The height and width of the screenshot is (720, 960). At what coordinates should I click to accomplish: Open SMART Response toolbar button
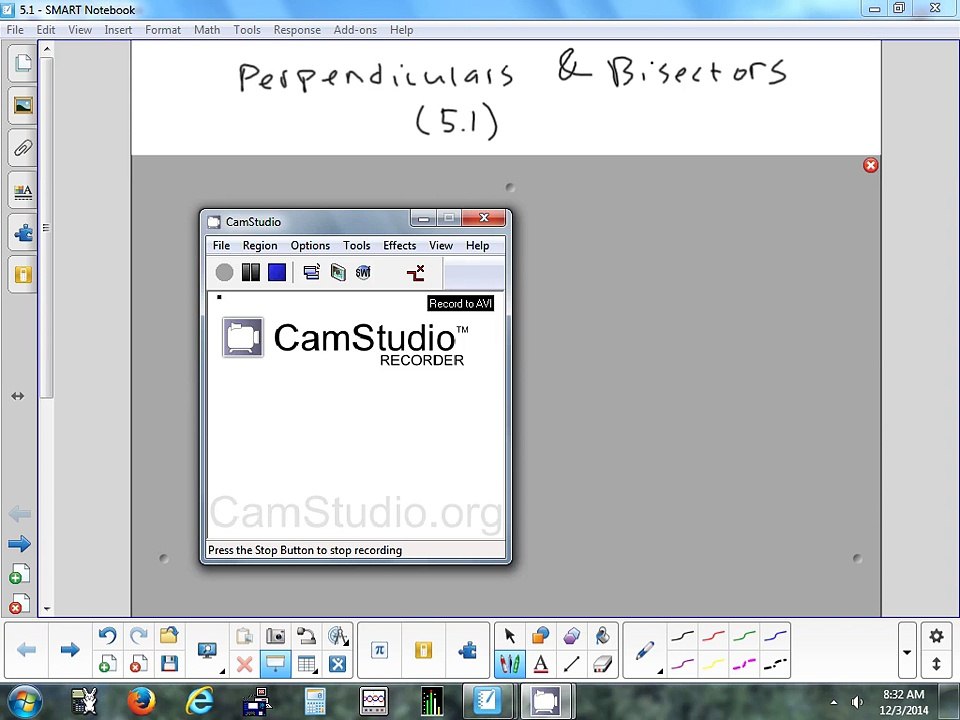click(424, 650)
